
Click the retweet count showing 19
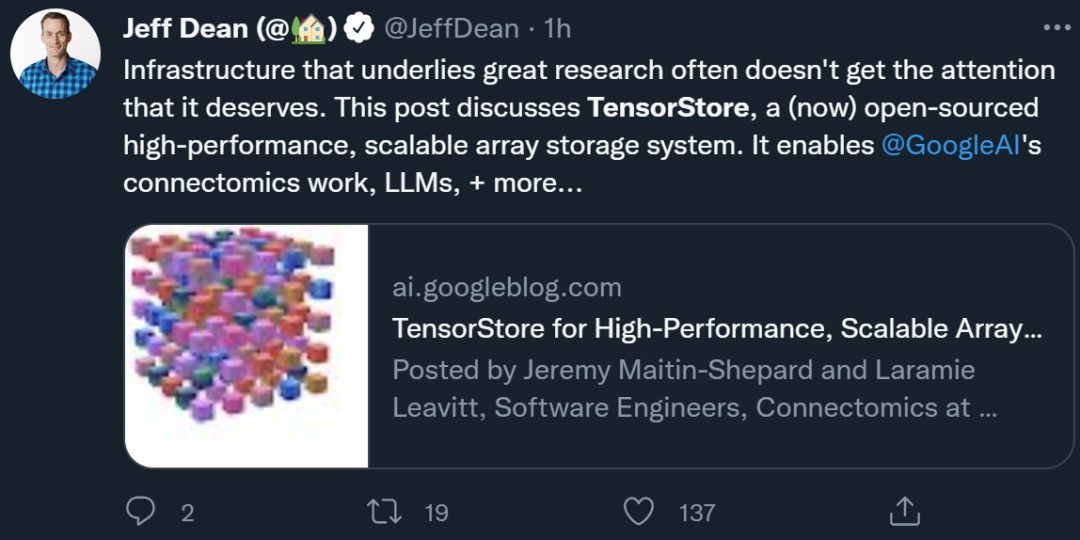436,513
